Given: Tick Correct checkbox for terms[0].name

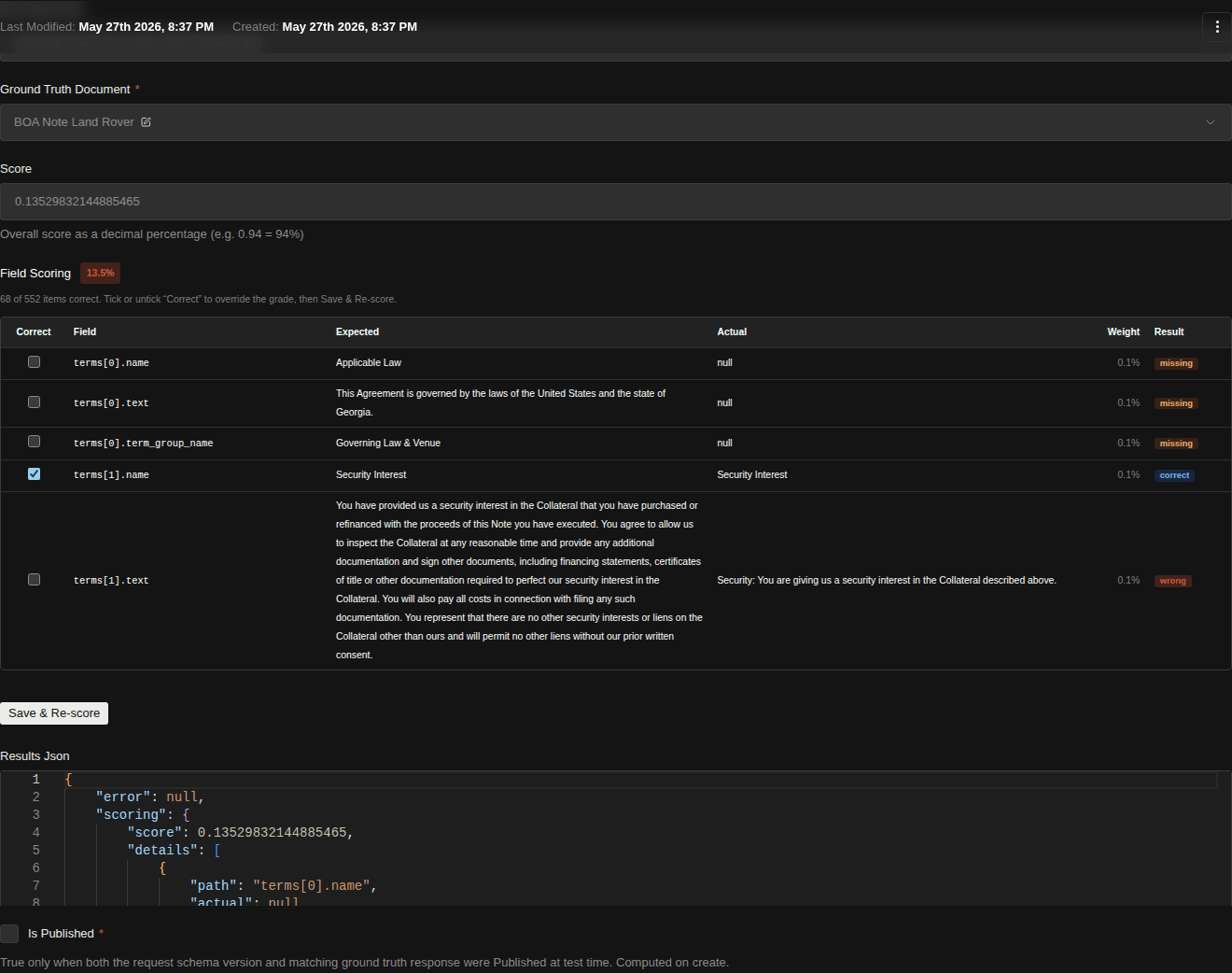Looking at the screenshot, I should click(35, 362).
